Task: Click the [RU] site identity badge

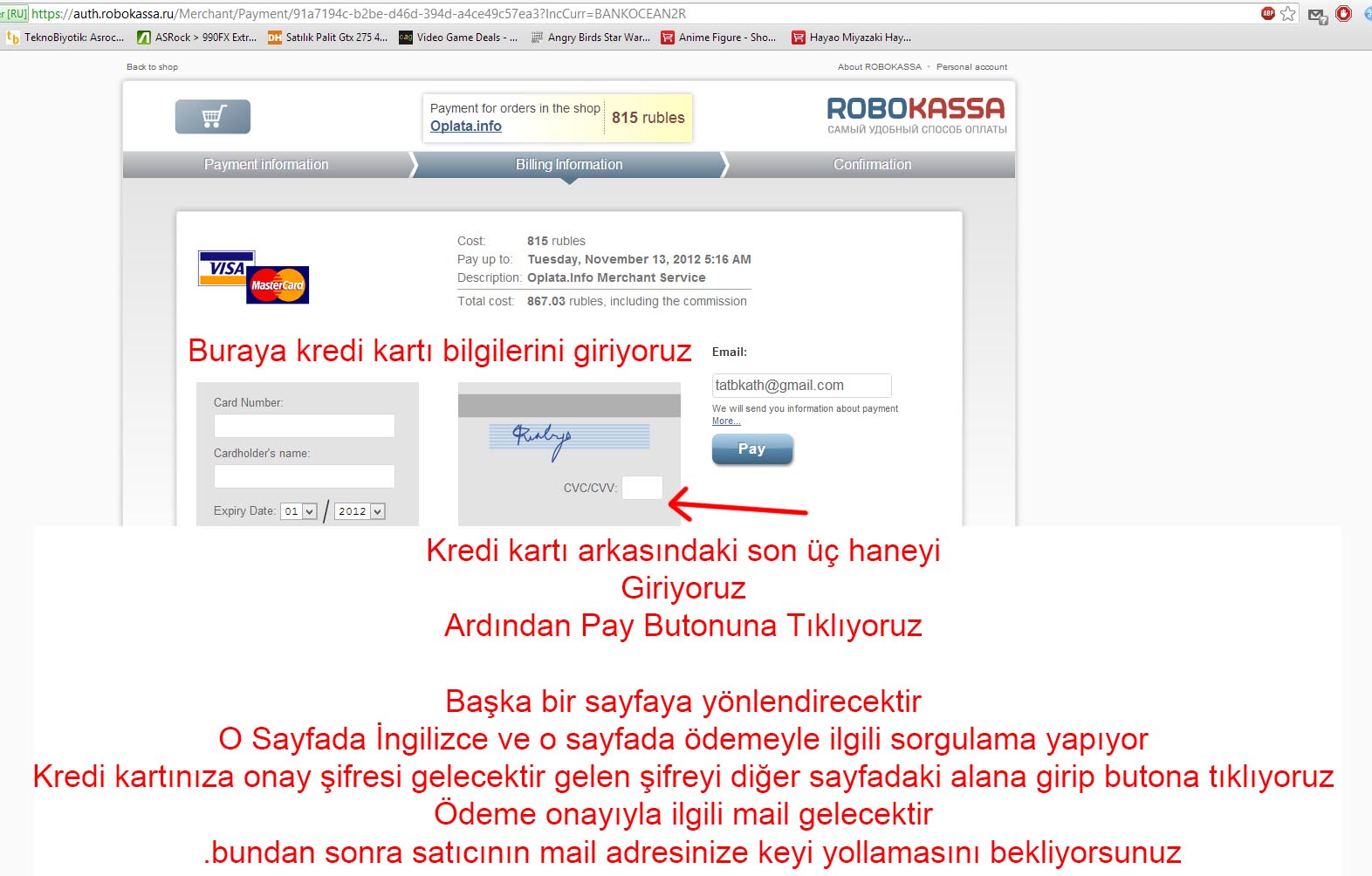Action: pyautogui.click(x=14, y=14)
